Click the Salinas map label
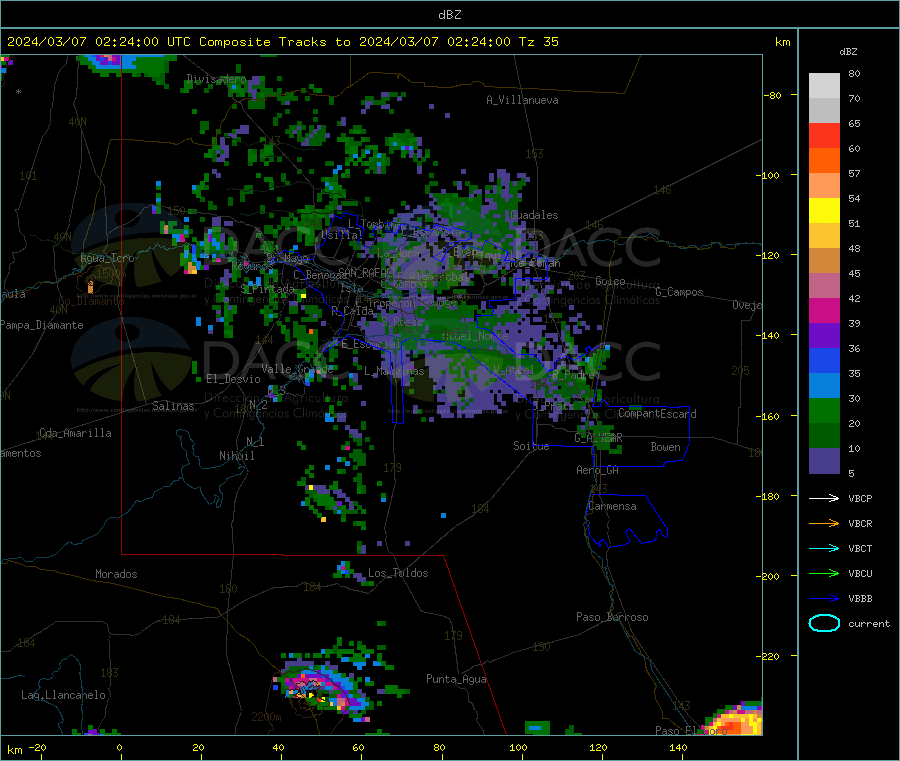The height and width of the screenshot is (761, 900). pos(173,406)
